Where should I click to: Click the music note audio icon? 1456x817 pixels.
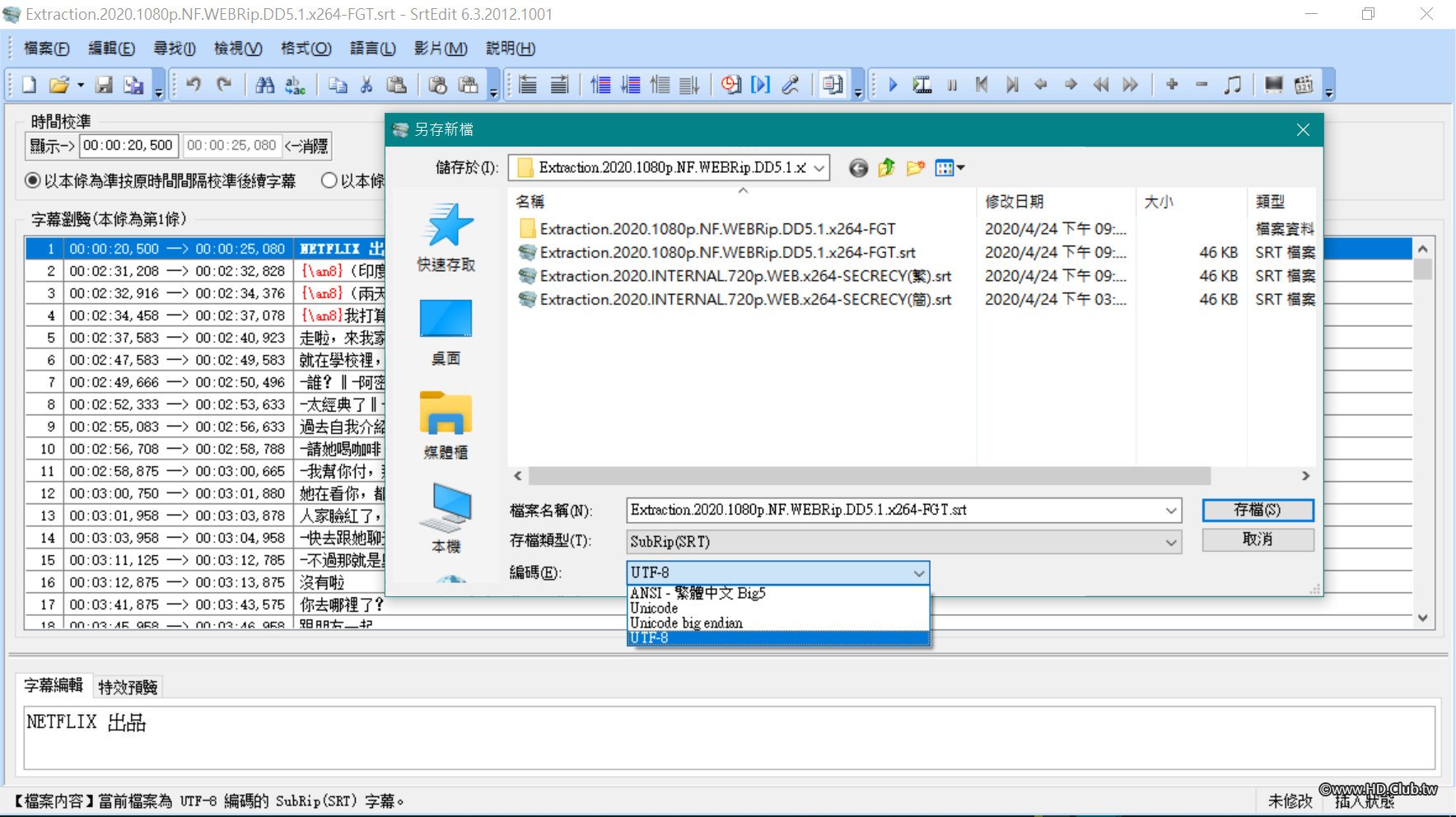(x=1232, y=85)
